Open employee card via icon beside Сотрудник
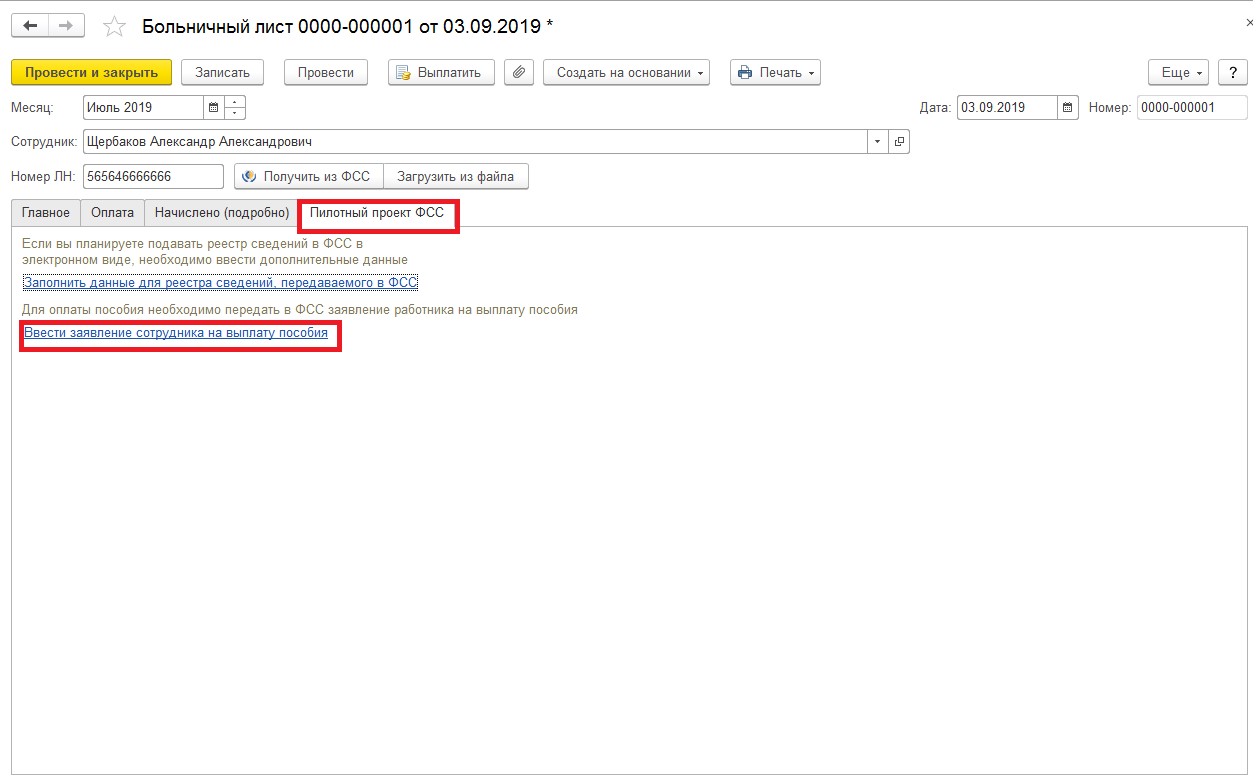This screenshot has width=1256, height=778. 899,142
